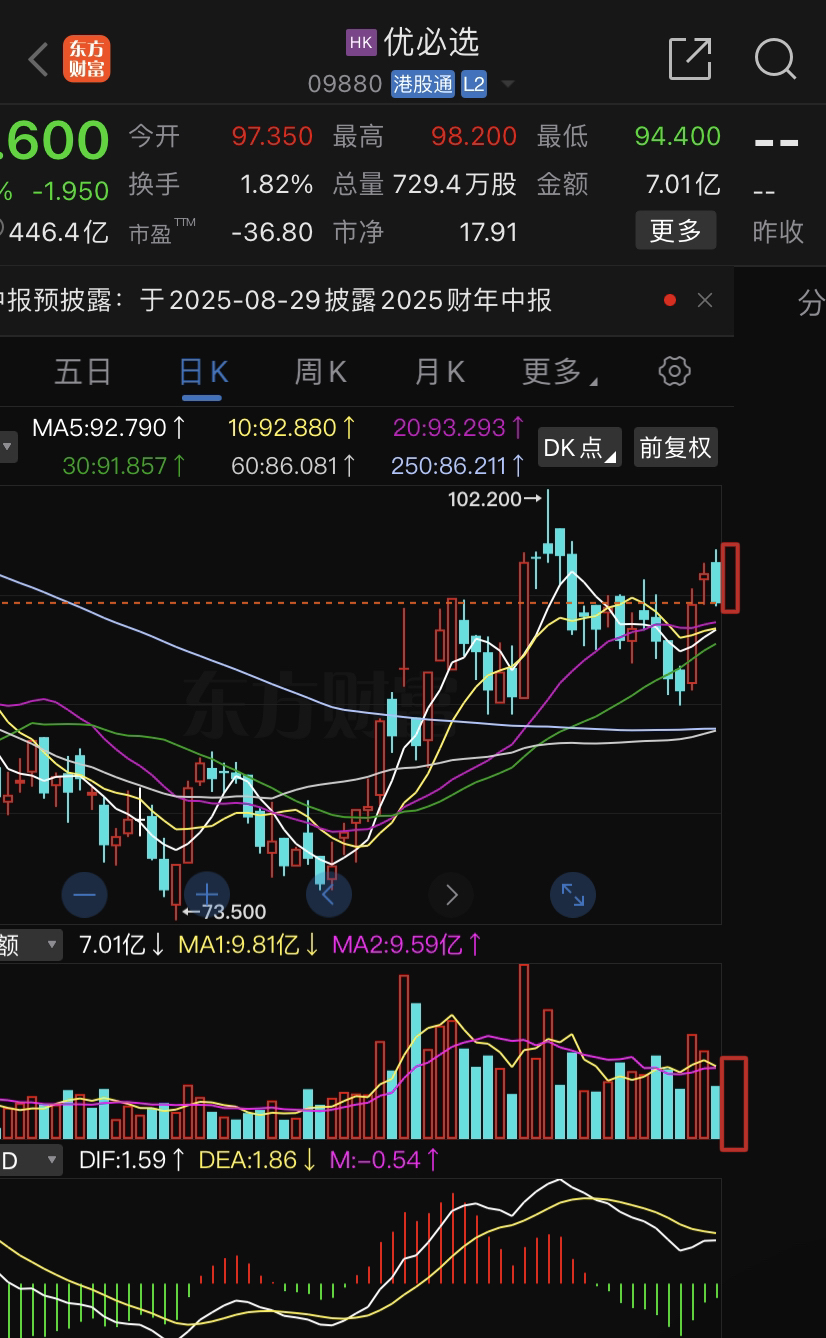Image resolution: width=826 pixels, height=1338 pixels.
Task: Tap the 更多 quote details button
Action: [x=676, y=231]
